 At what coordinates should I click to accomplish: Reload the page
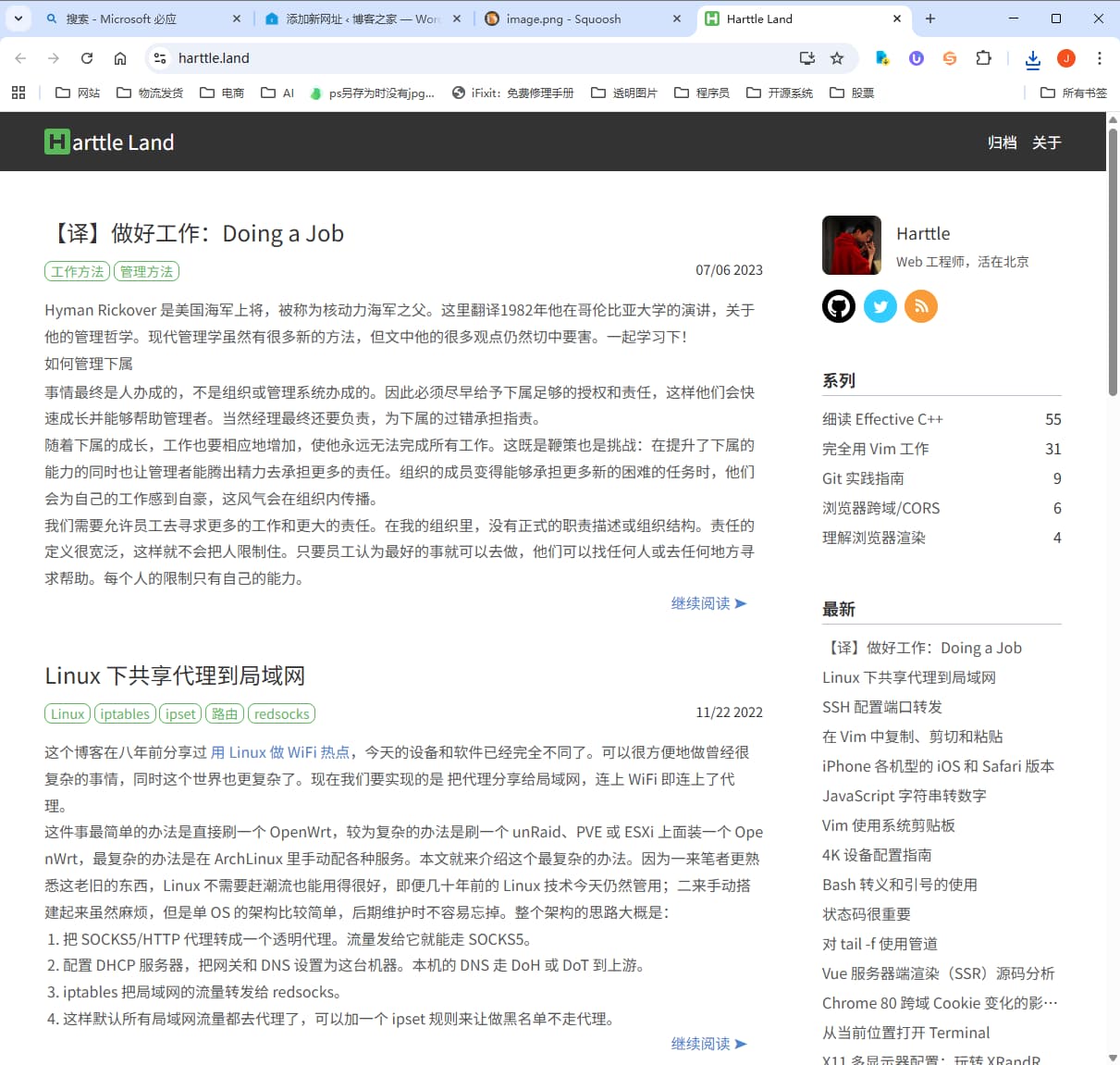[x=87, y=58]
